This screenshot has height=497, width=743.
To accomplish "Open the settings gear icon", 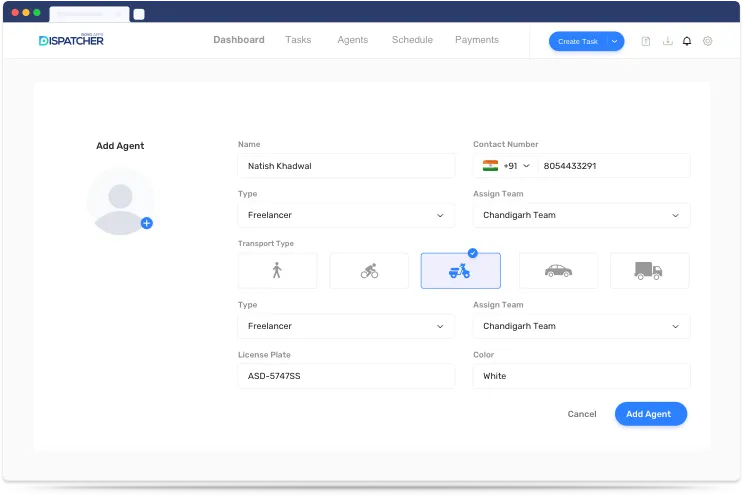I will click(x=708, y=41).
